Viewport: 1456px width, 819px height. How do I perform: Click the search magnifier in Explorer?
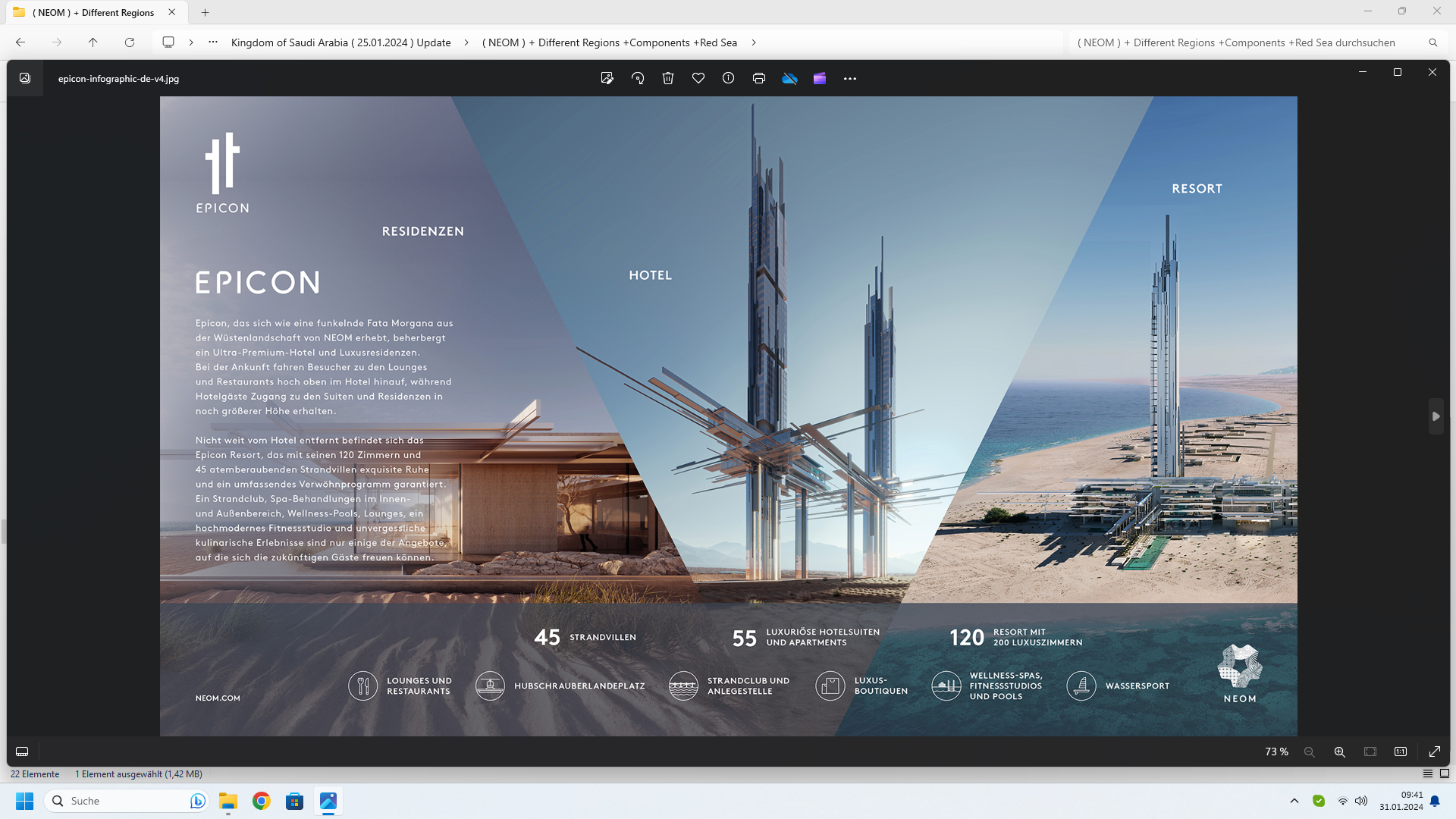pyautogui.click(x=1433, y=42)
